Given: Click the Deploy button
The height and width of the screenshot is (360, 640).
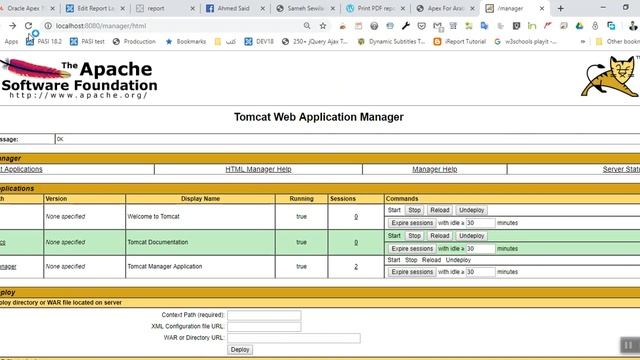Looking at the screenshot, I should click(x=240, y=350).
